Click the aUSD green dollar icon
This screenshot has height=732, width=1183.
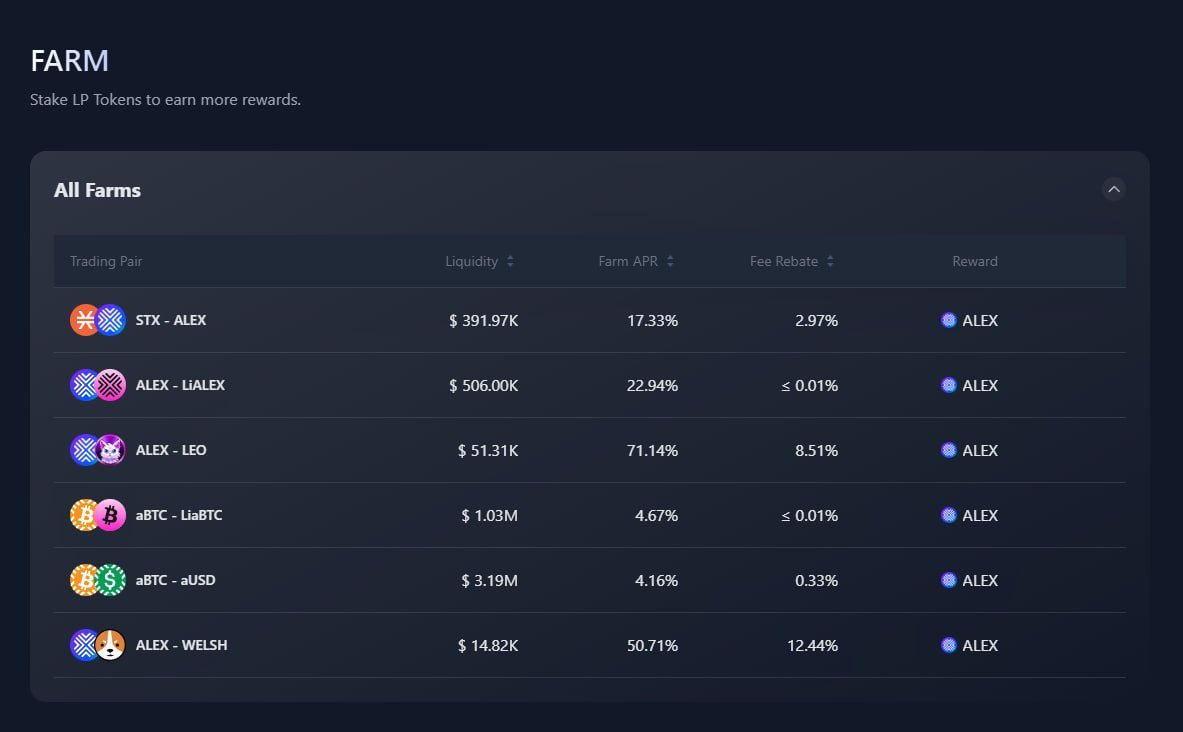click(111, 580)
